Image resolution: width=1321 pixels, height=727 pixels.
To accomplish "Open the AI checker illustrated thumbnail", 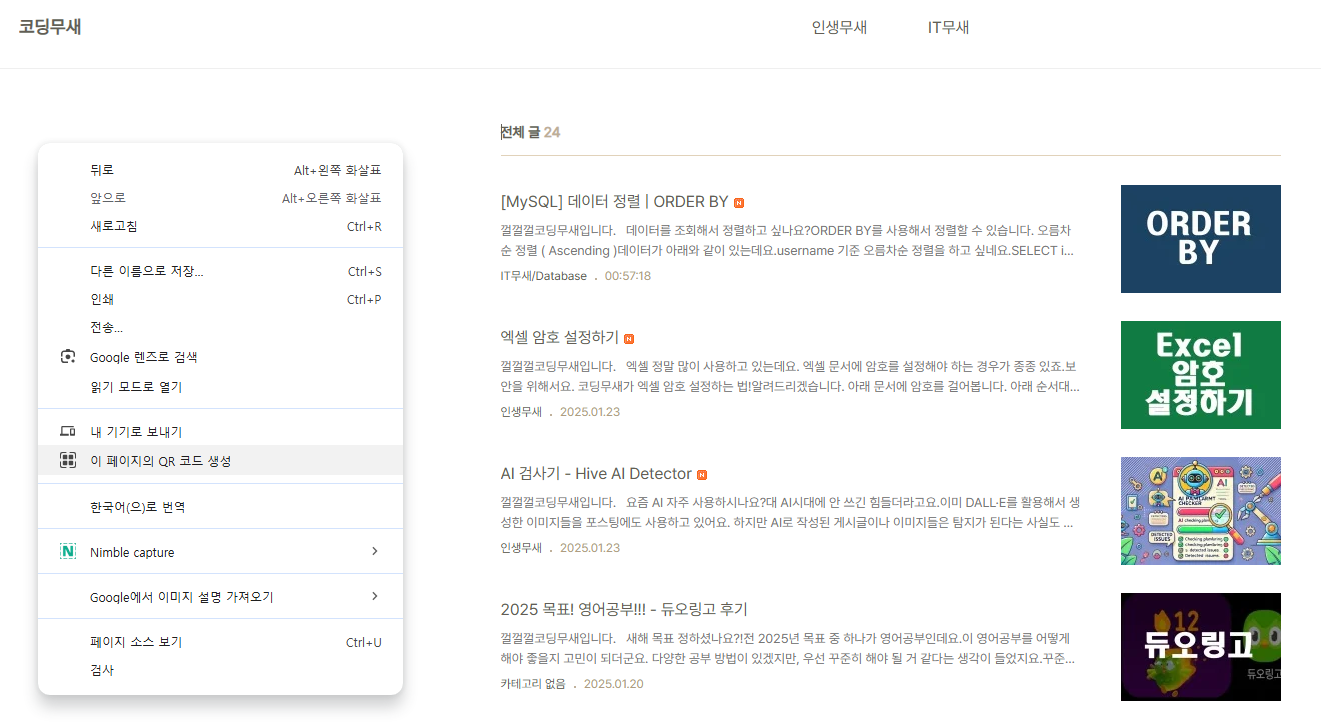I will click(x=1200, y=511).
